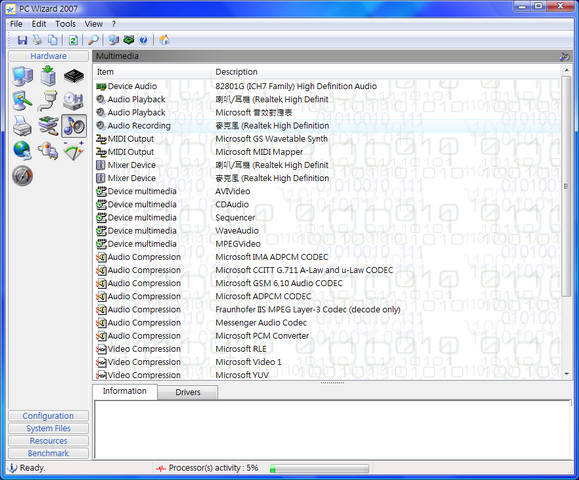Select the MPEGVideo device multimedia row
Screen dimensions: 579x480
[x=327, y=244]
